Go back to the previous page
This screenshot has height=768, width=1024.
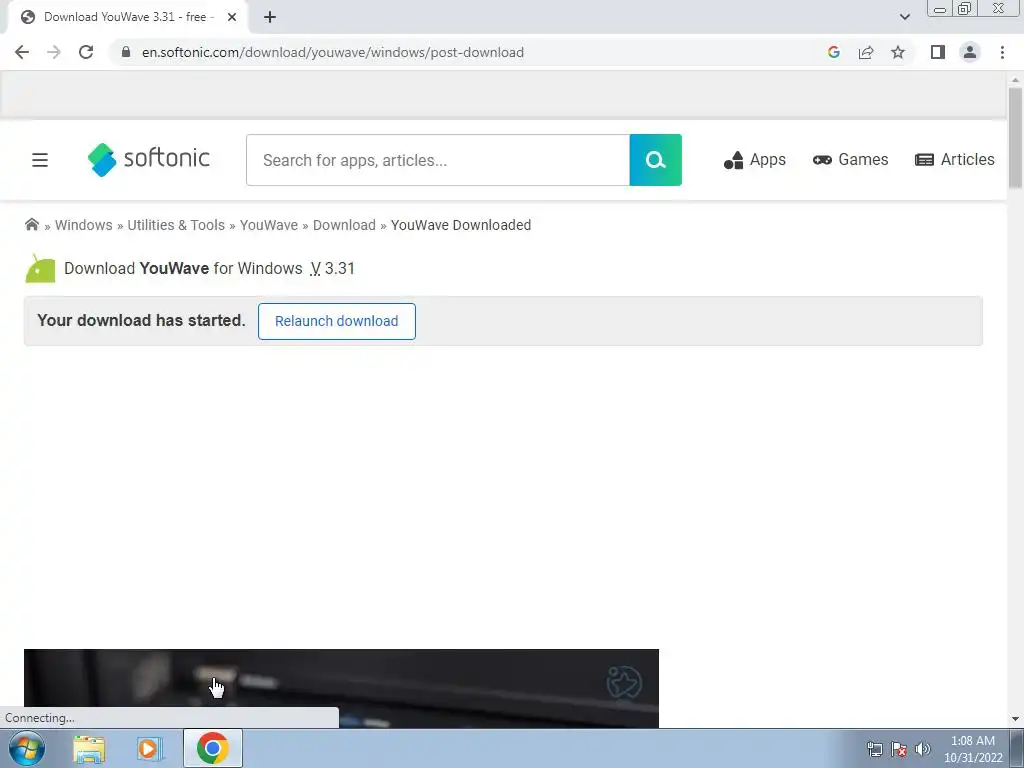[x=22, y=52]
